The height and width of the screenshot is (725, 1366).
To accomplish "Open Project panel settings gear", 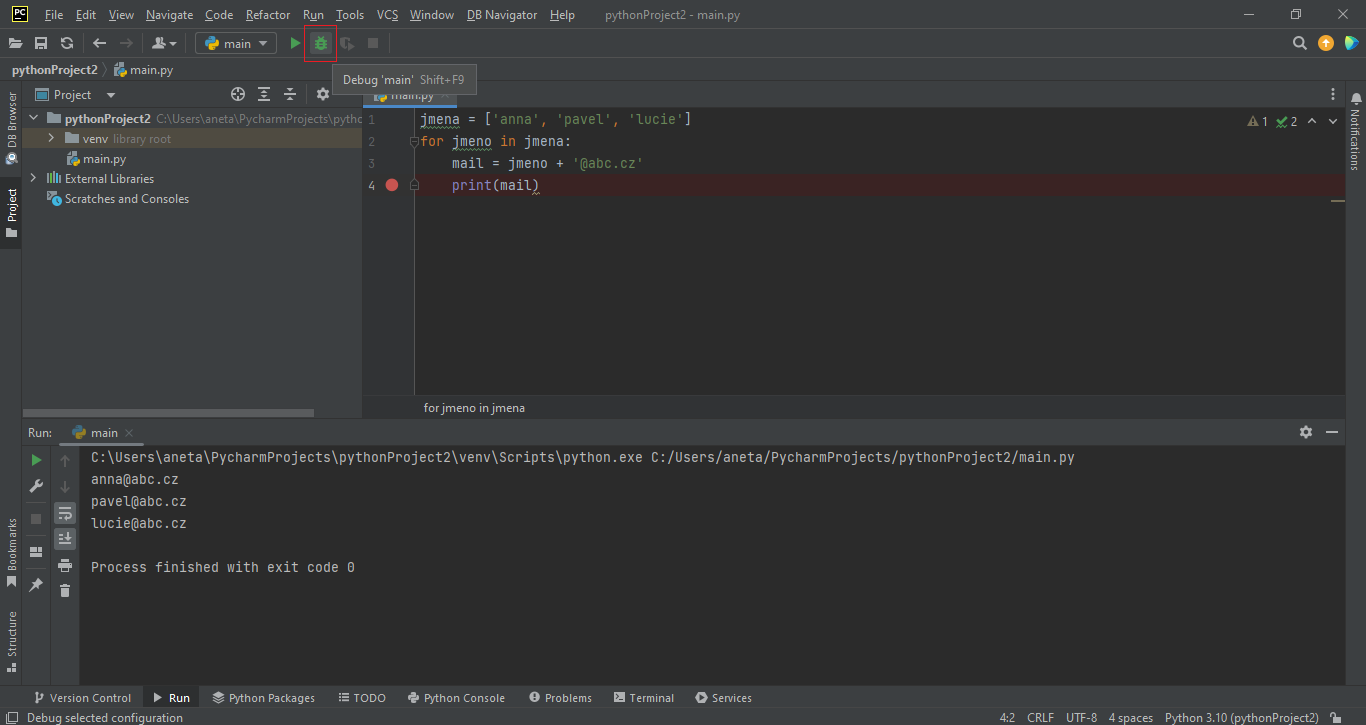I will coord(322,93).
